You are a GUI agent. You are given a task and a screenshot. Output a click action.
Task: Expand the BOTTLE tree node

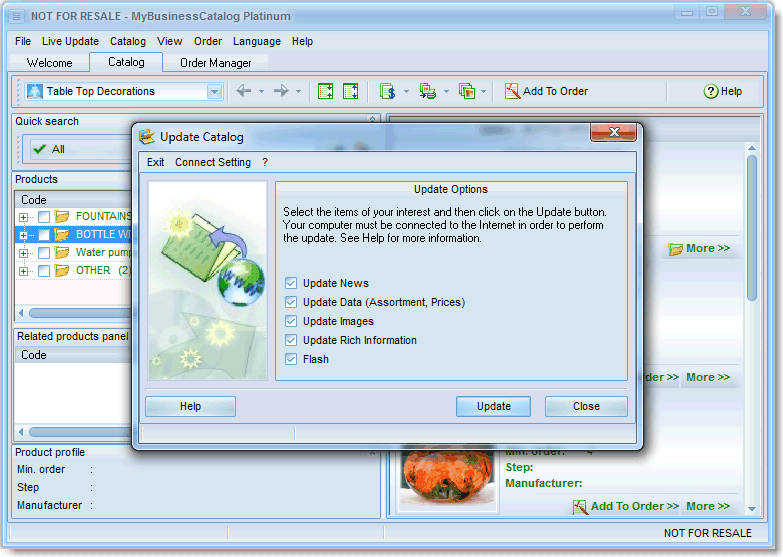[23, 235]
